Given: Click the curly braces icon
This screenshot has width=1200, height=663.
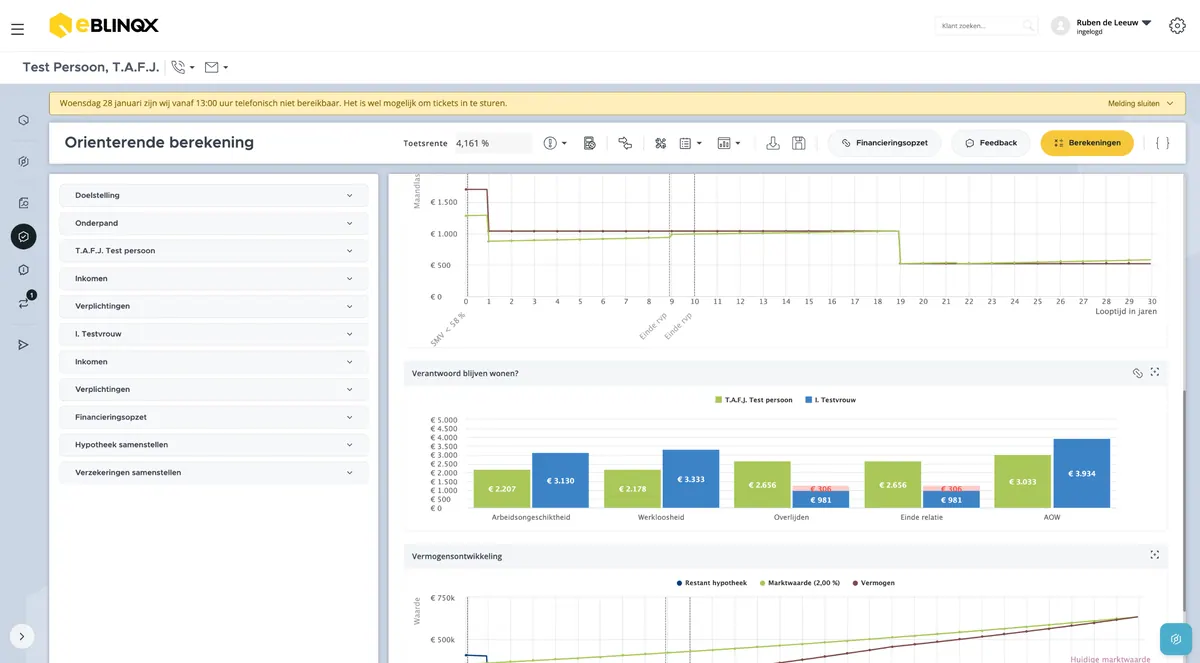Looking at the screenshot, I should click(1162, 143).
